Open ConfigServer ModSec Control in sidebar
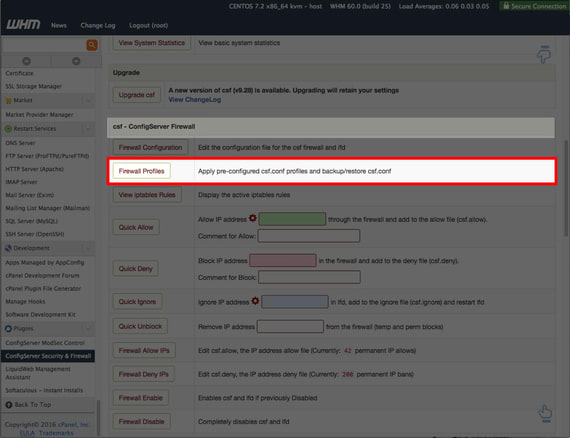The width and height of the screenshot is (570, 438). click(x=45, y=343)
